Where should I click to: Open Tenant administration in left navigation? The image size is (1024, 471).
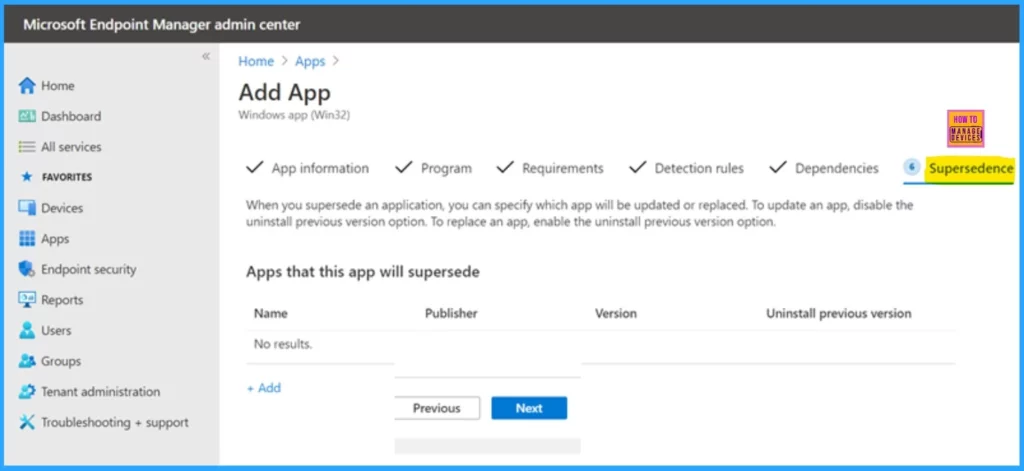101,392
